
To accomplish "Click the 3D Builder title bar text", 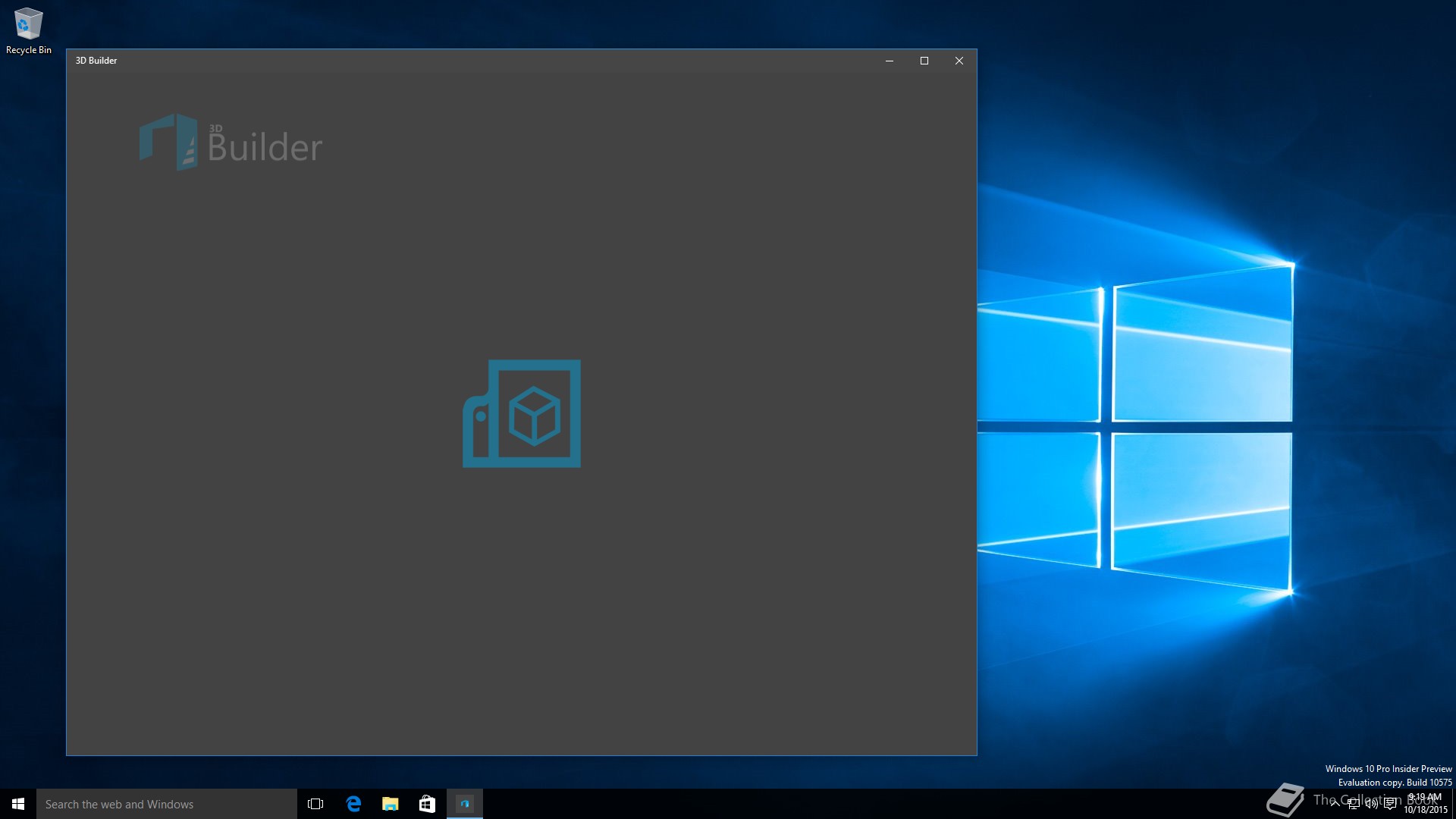I will click(x=96, y=61).
